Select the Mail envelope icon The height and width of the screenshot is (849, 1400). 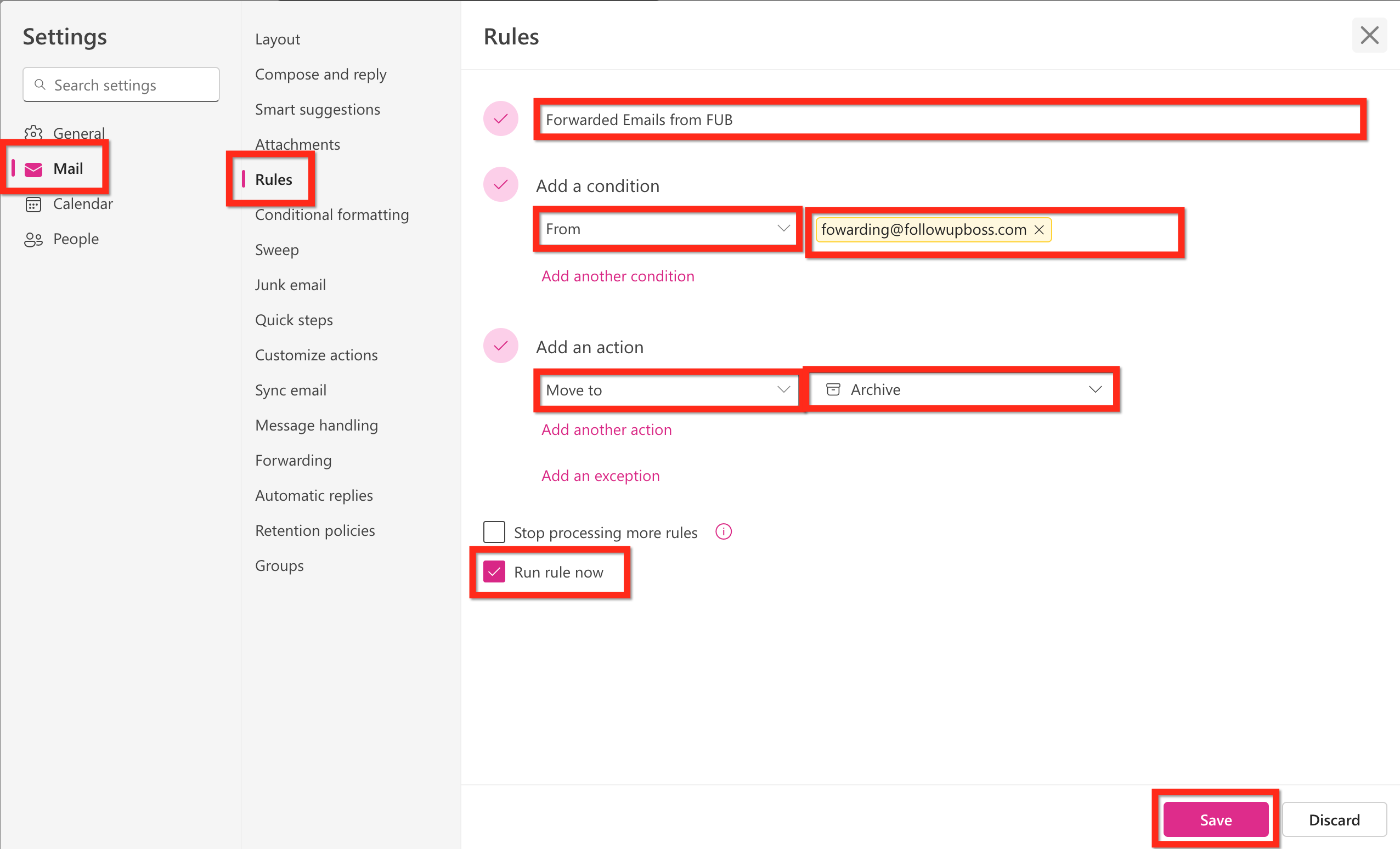click(33, 169)
